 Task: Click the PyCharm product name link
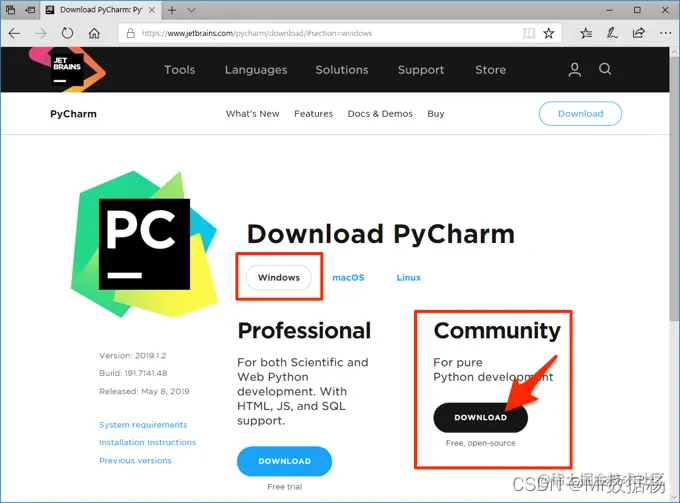(73, 114)
